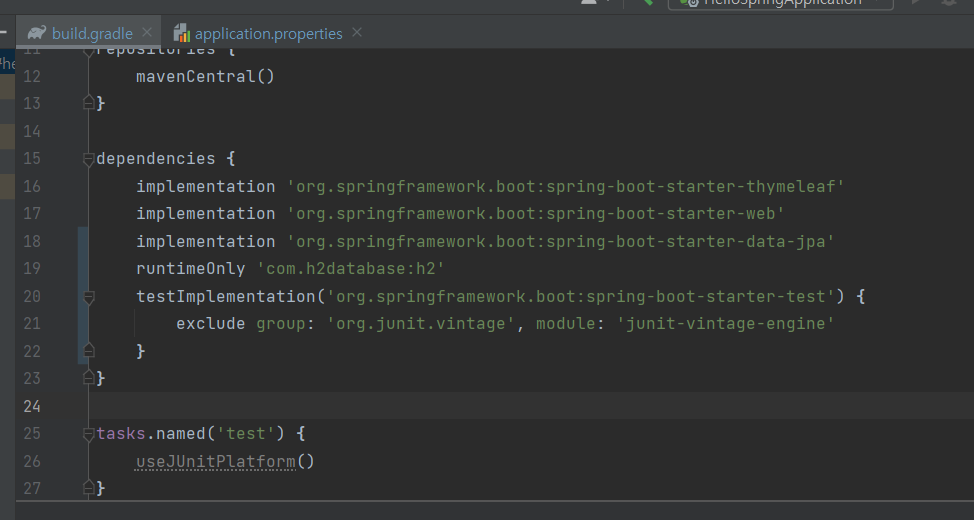The height and width of the screenshot is (520, 974).
Task: Click 'implementation' on the data-jpa line
Action: [206, 241]
